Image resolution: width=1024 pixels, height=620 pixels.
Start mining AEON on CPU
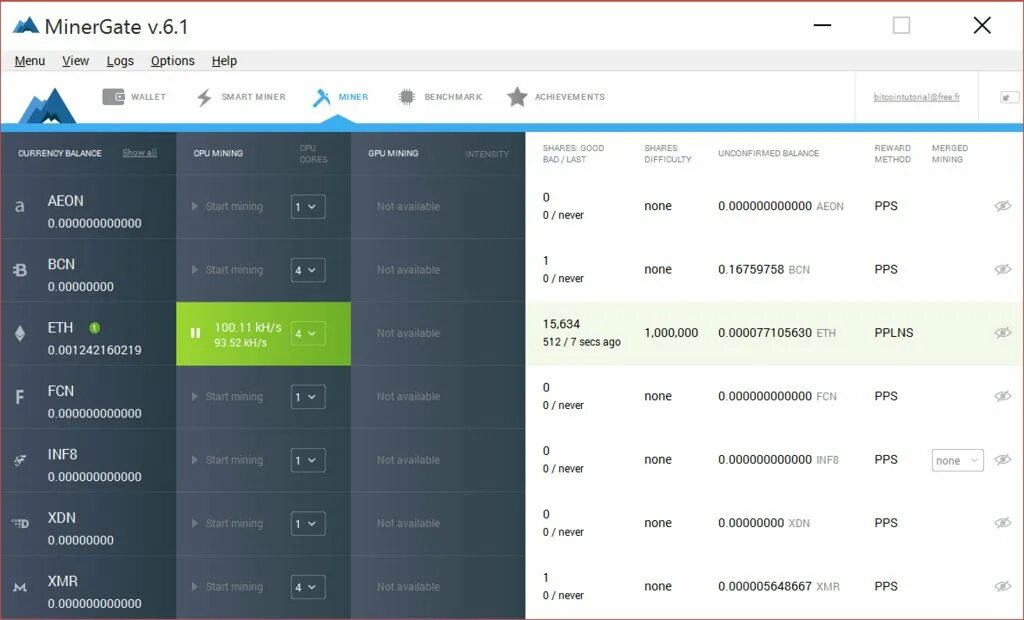pos(227,206)
